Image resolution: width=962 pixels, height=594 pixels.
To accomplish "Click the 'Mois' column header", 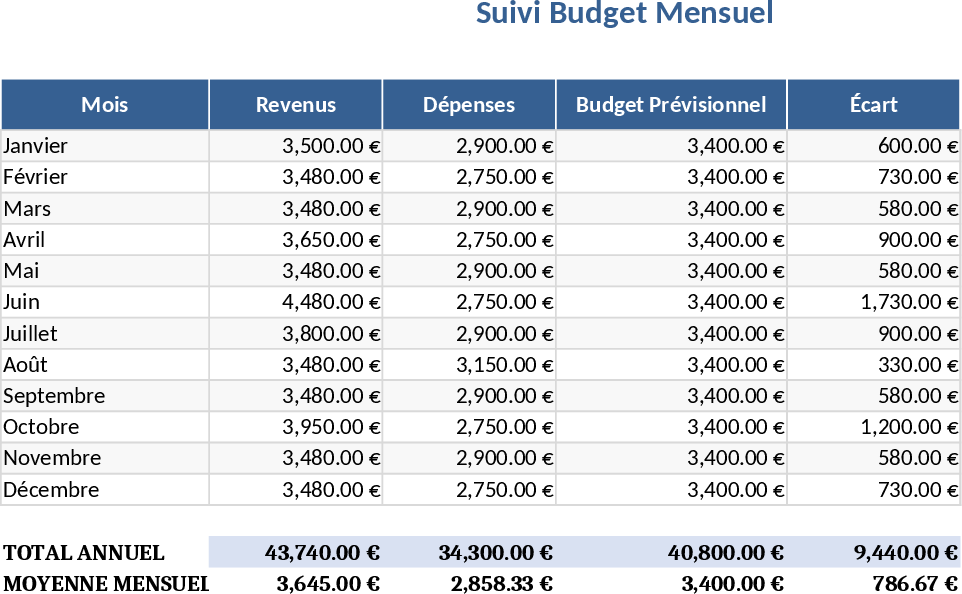I will (104, 104).
